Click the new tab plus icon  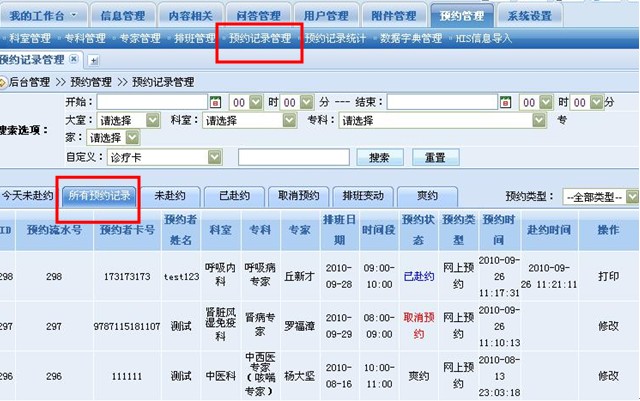pyautogui.click(x=93, y=61)
